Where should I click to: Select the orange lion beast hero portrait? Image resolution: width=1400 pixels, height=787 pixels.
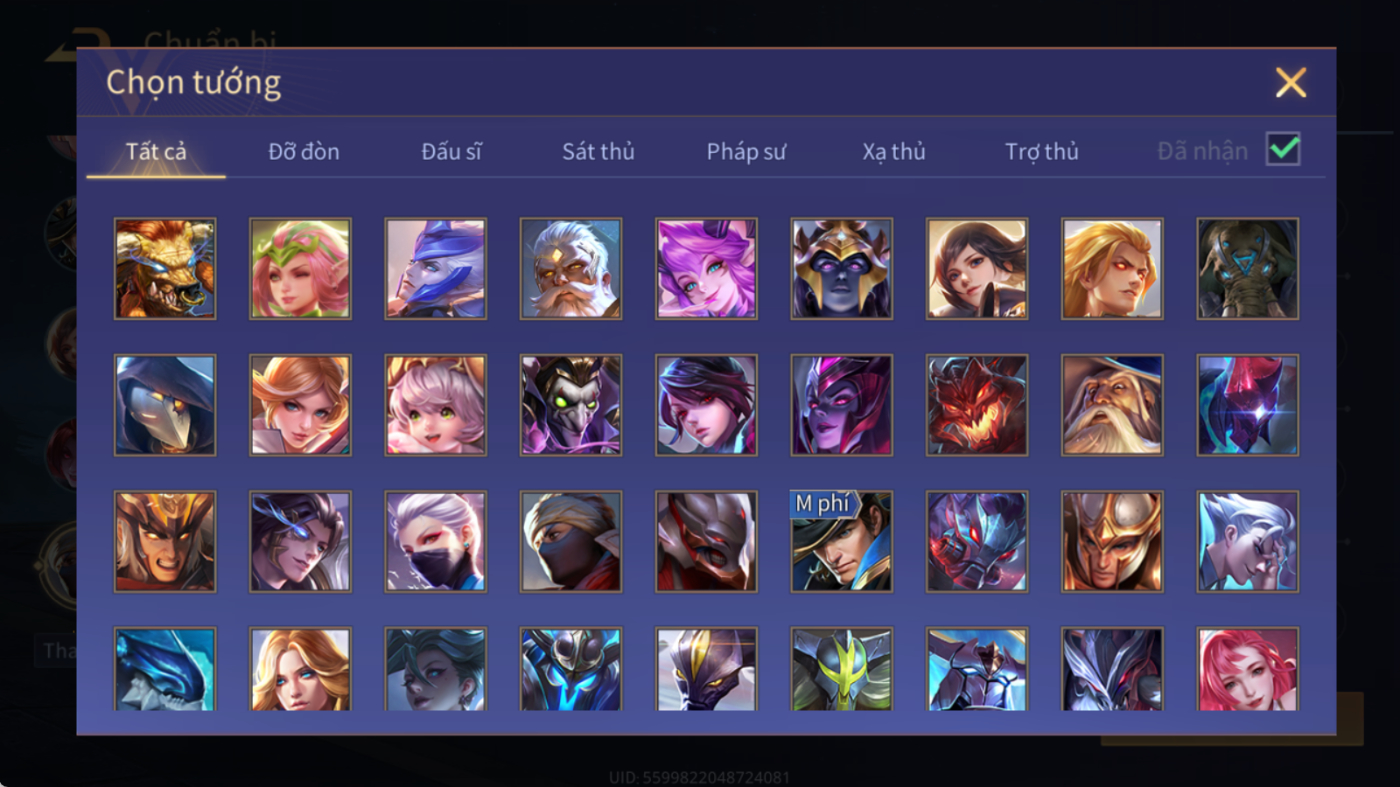click(165, 269)
